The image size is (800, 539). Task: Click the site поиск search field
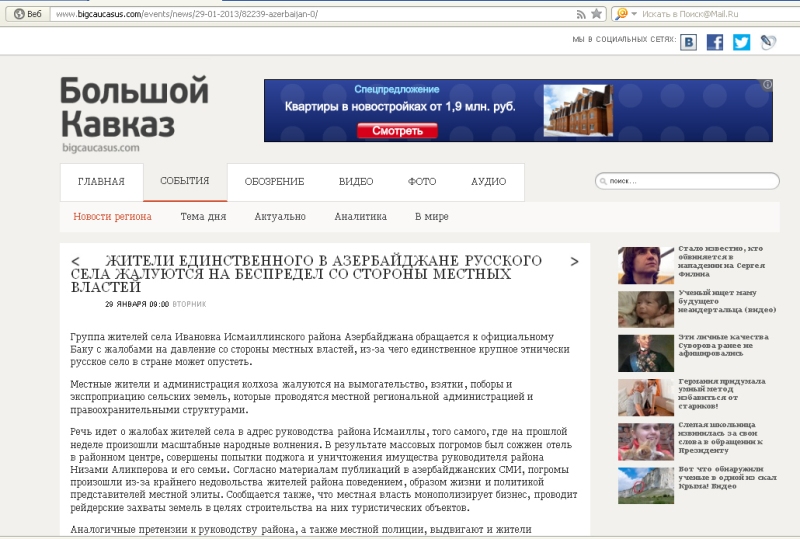[x=690, y=181]
